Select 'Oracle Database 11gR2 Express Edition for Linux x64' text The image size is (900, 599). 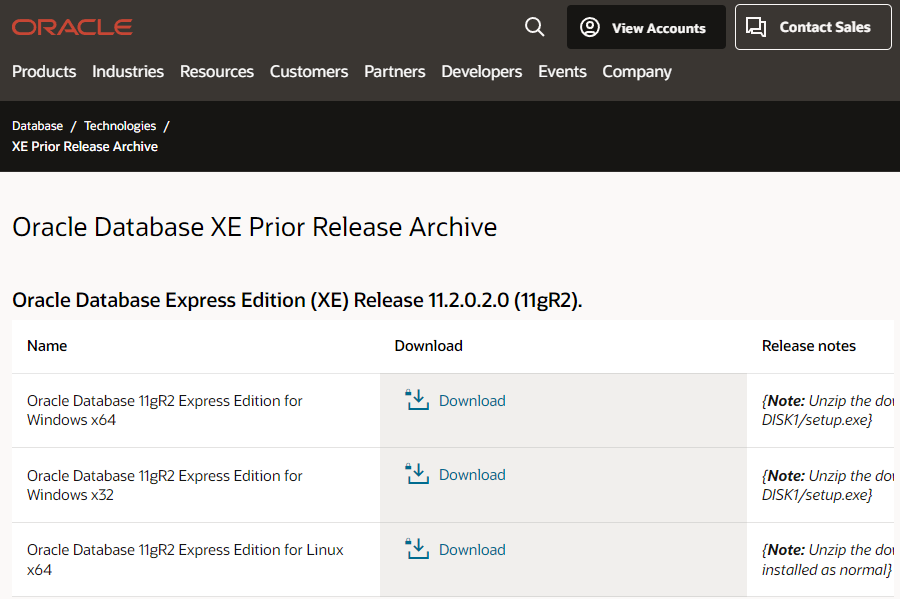pos(185,559)
